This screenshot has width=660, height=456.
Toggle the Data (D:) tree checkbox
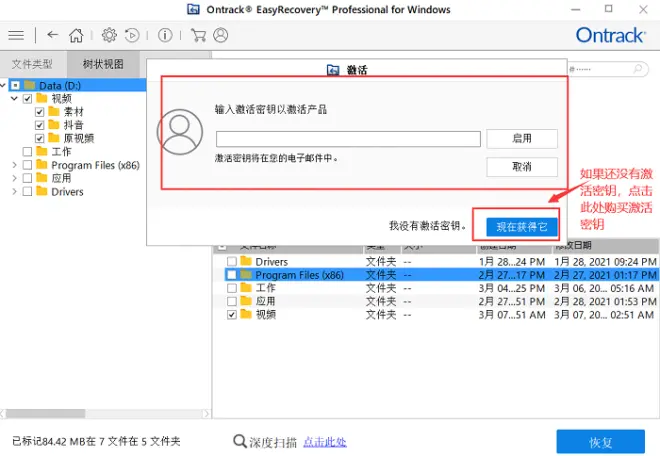15,85
